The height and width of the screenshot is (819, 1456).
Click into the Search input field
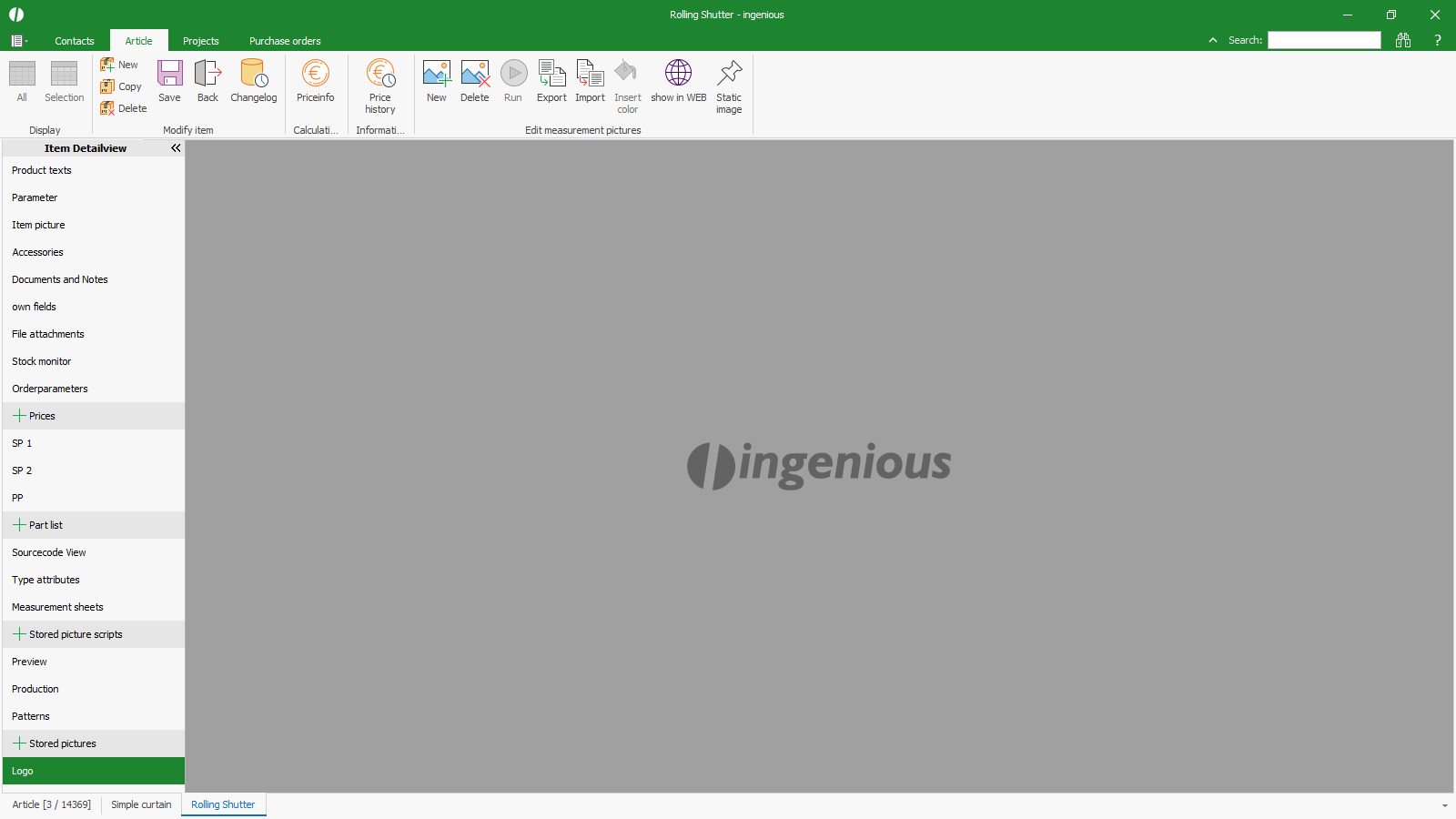(x=1324, y=40)
